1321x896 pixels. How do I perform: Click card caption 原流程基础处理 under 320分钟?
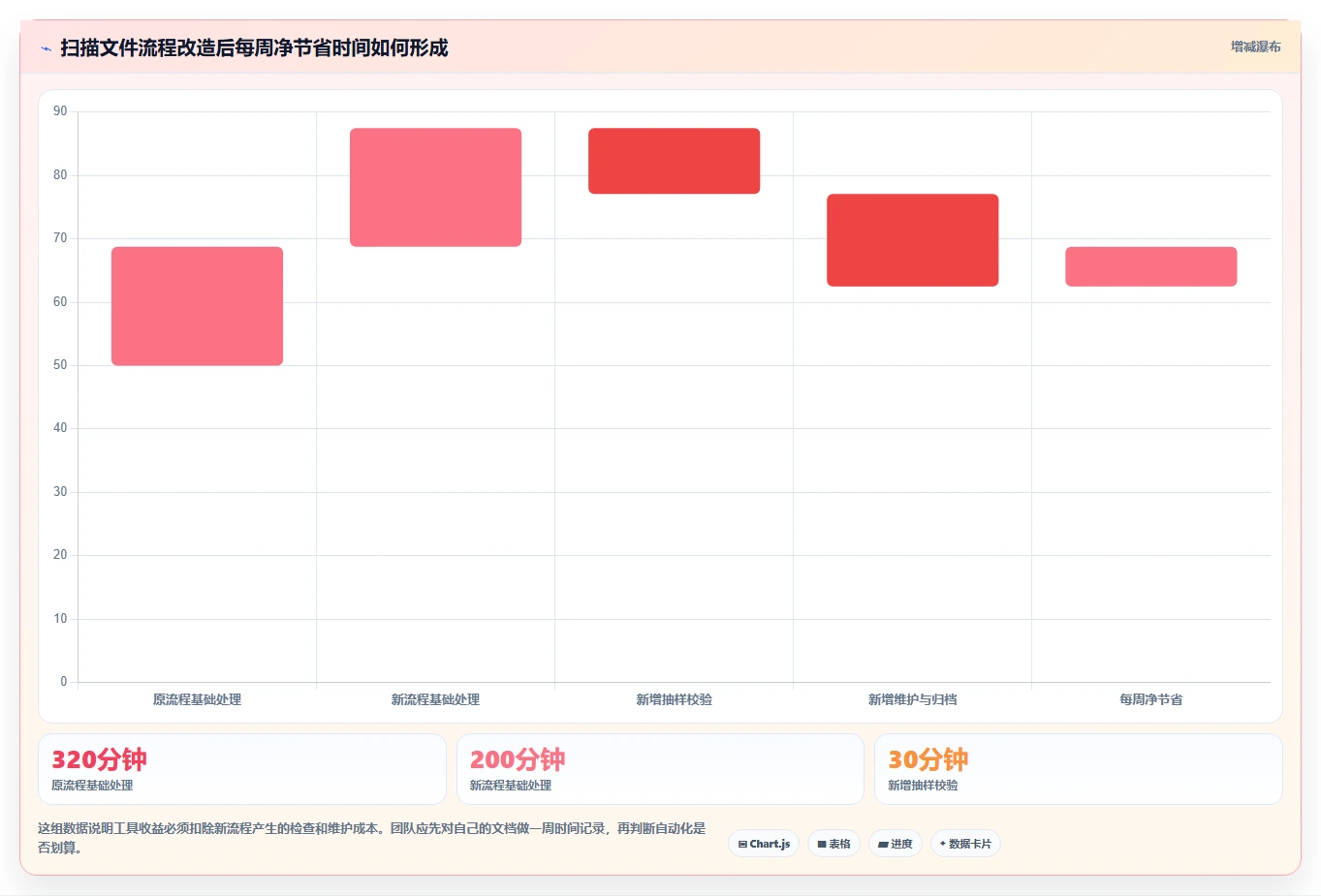92,786
